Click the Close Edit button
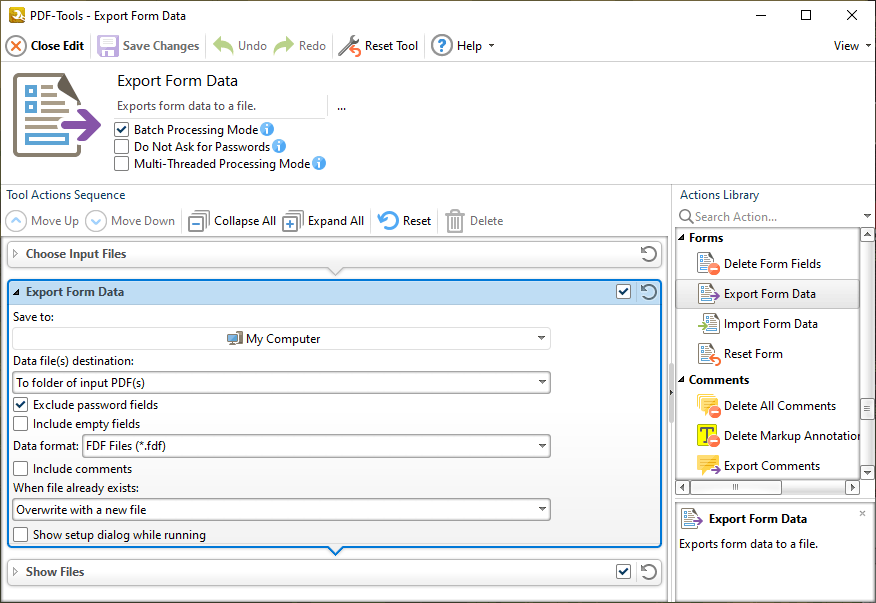 45,46
